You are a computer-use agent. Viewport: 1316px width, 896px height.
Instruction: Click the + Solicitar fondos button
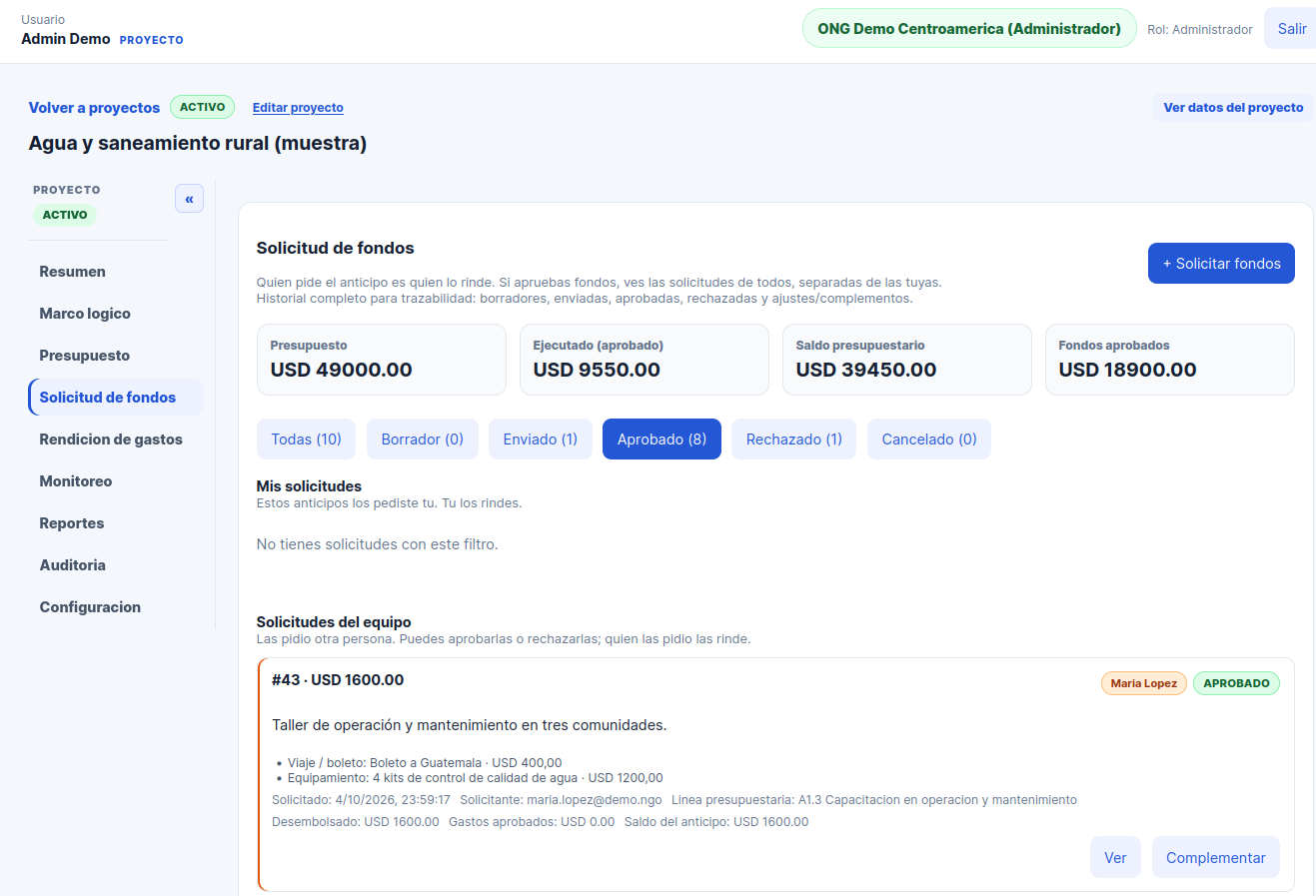(1221, 264)
